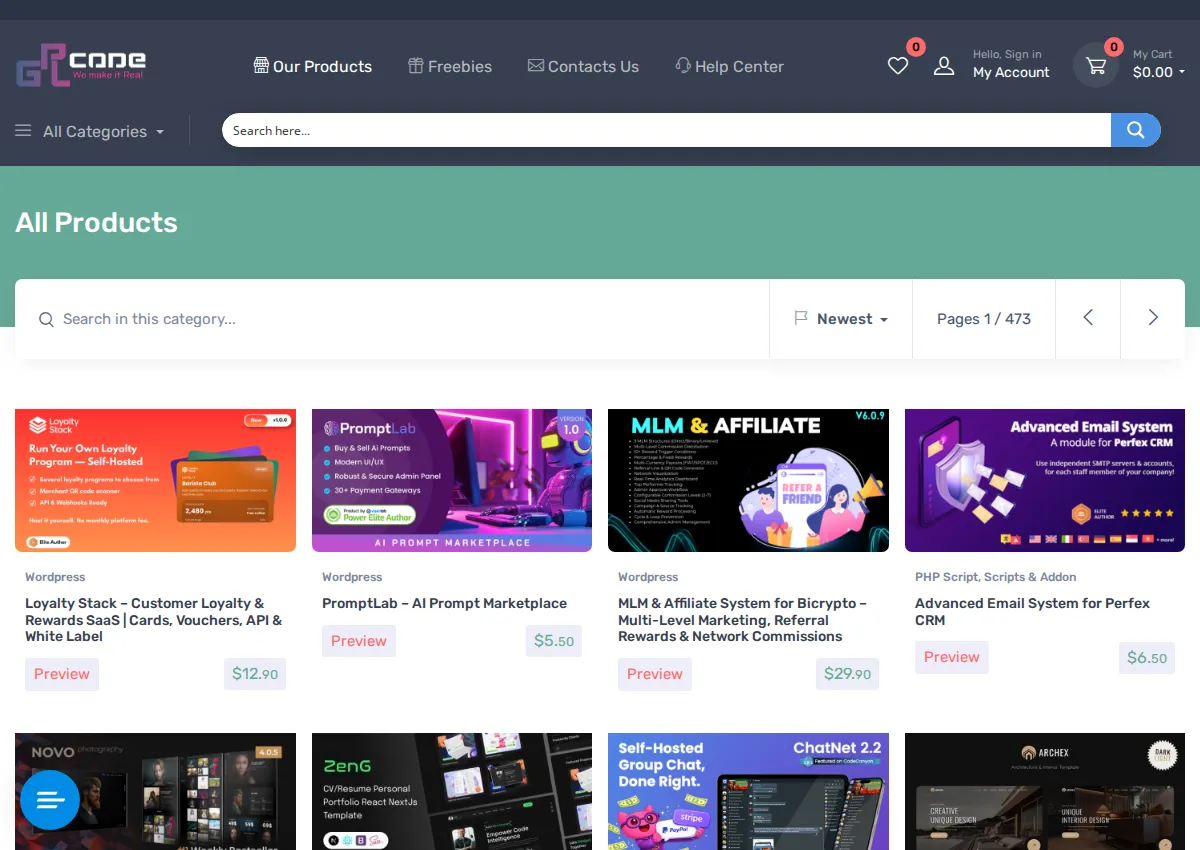The image size is (1200, 850).
Task: Open the Newest sort dropdown
Action: (841, 318)
